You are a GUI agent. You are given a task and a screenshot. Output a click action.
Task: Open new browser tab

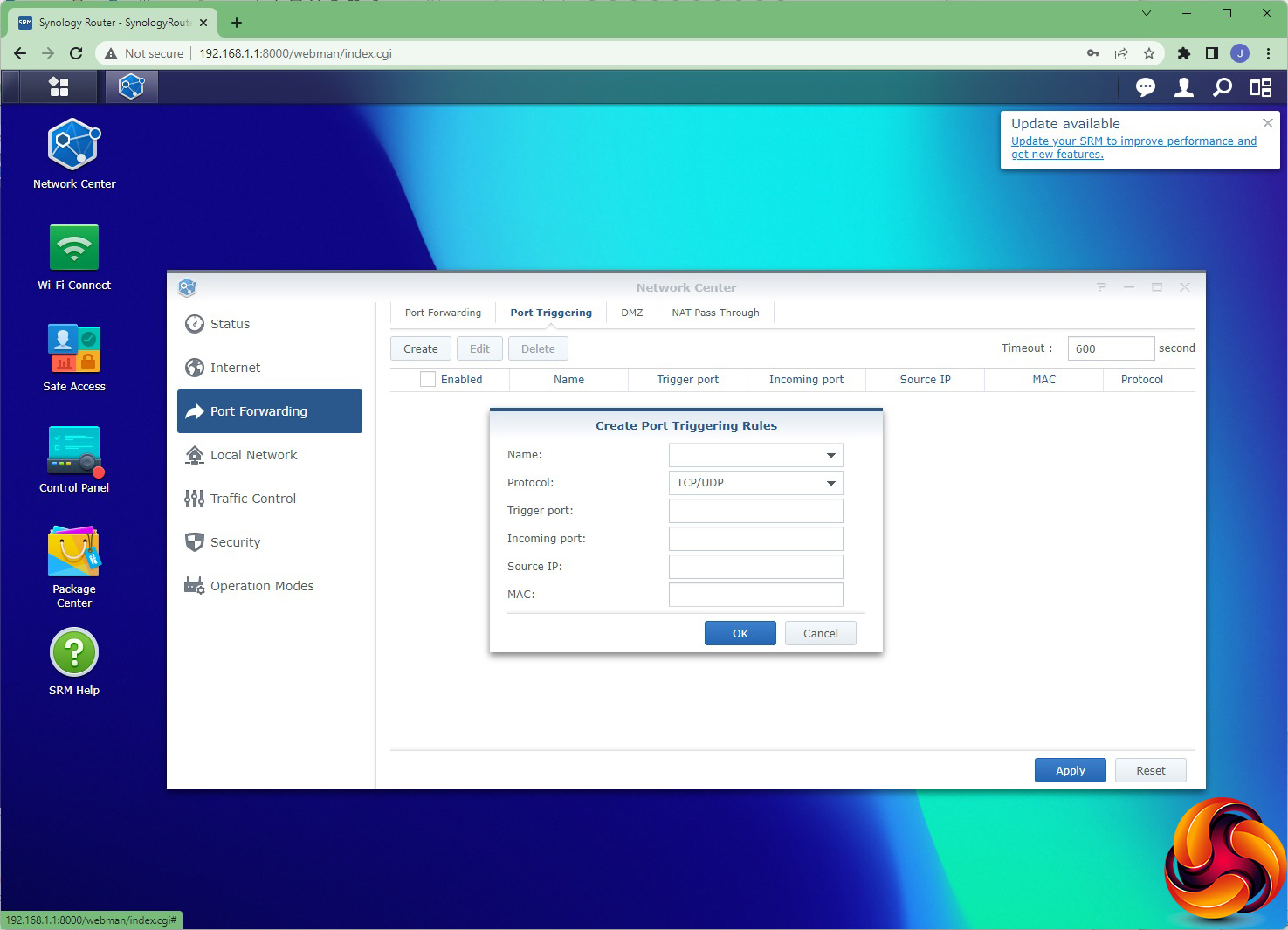point(237,23)
